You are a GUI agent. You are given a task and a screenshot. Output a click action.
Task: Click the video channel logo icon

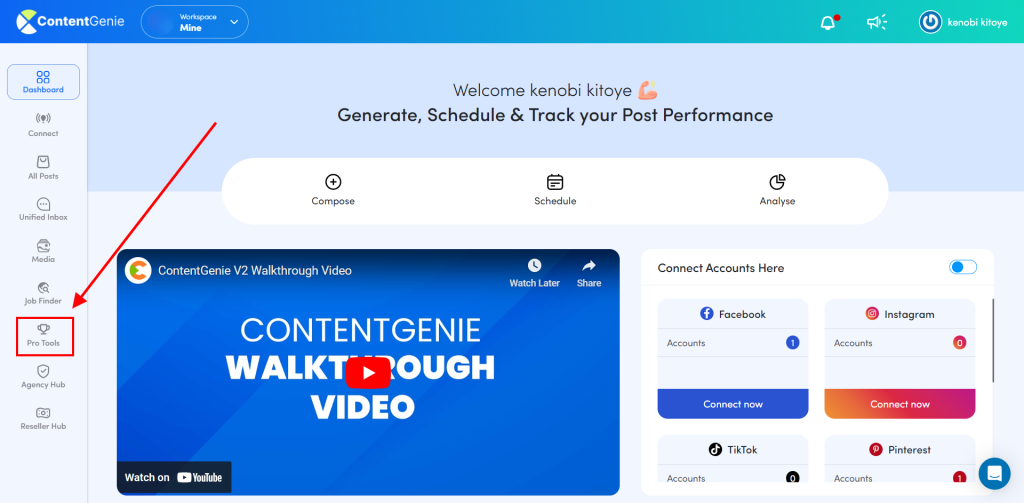coord(138,270)
